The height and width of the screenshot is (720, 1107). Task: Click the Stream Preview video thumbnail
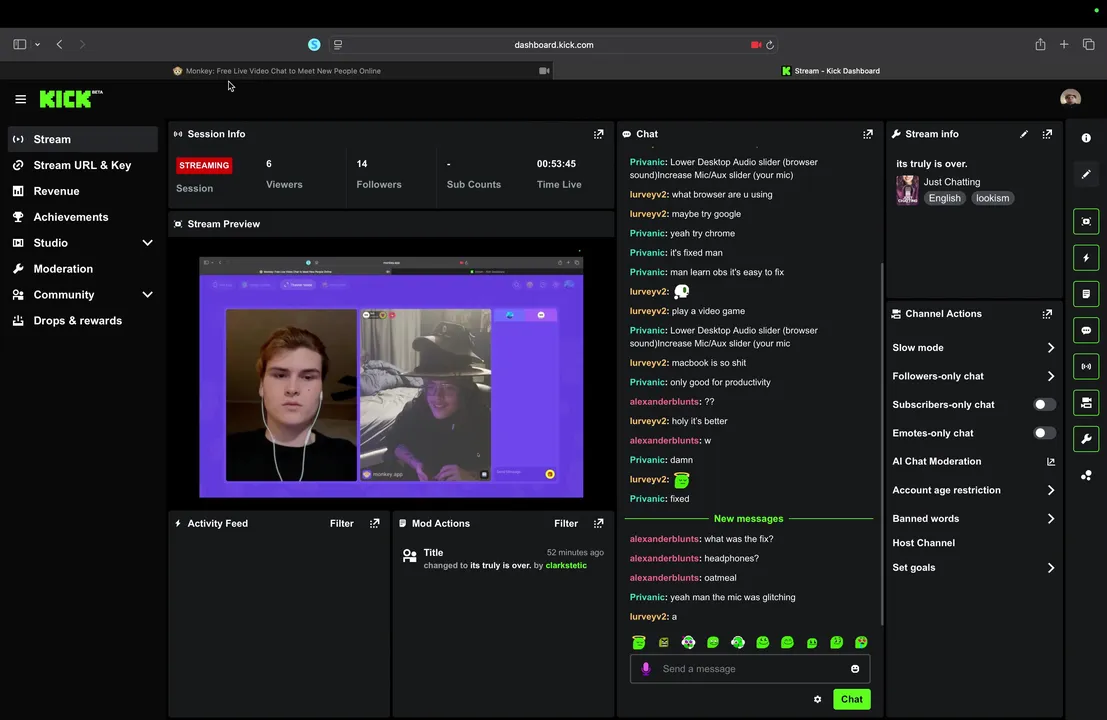click(391, 377)
